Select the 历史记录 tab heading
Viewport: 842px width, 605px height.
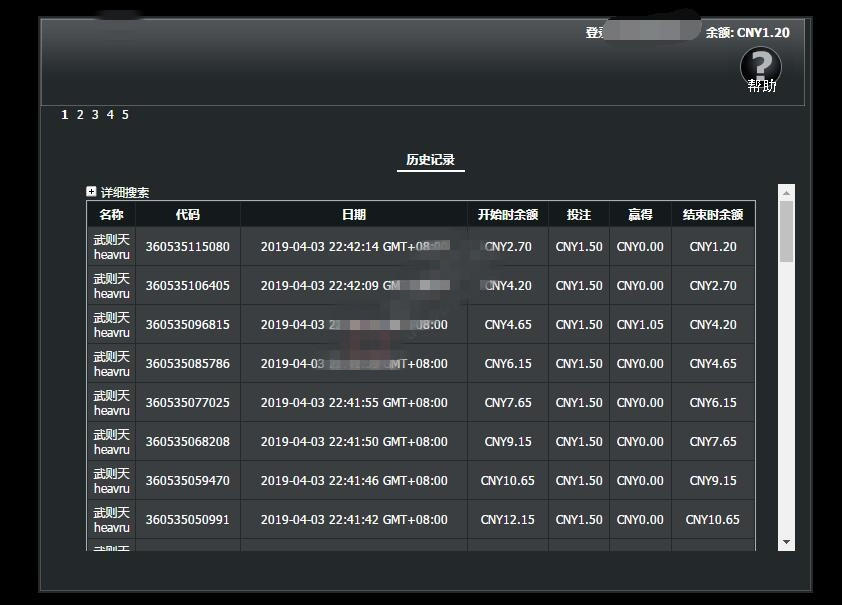431,159
